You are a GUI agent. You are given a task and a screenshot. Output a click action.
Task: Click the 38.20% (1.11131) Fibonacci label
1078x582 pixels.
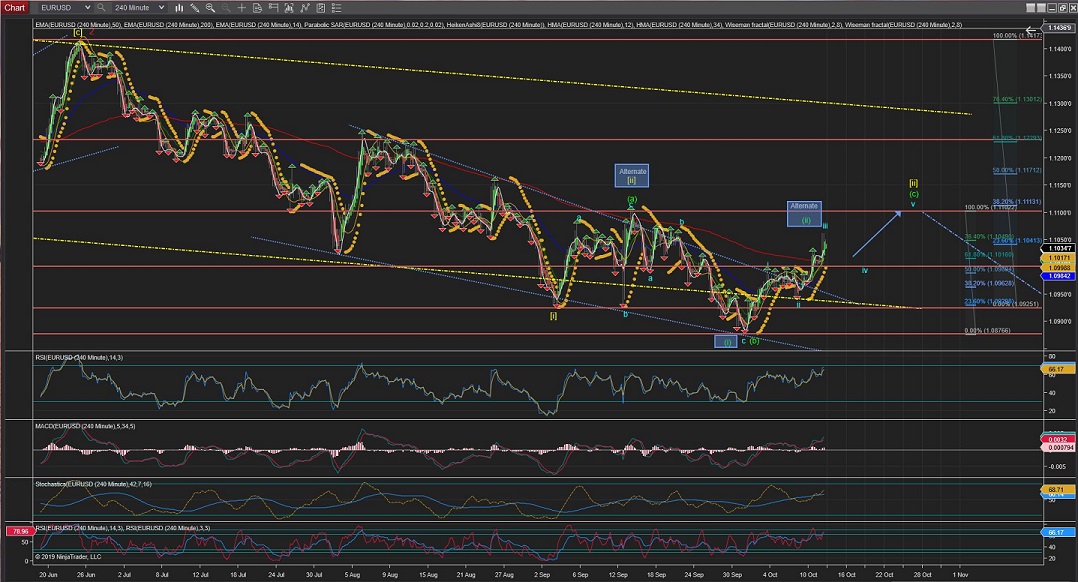[x=1017, y=202]
